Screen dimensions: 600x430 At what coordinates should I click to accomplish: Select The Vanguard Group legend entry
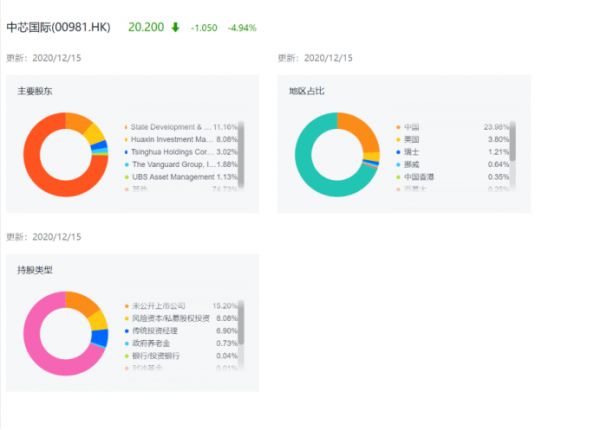tap(170, 164)
